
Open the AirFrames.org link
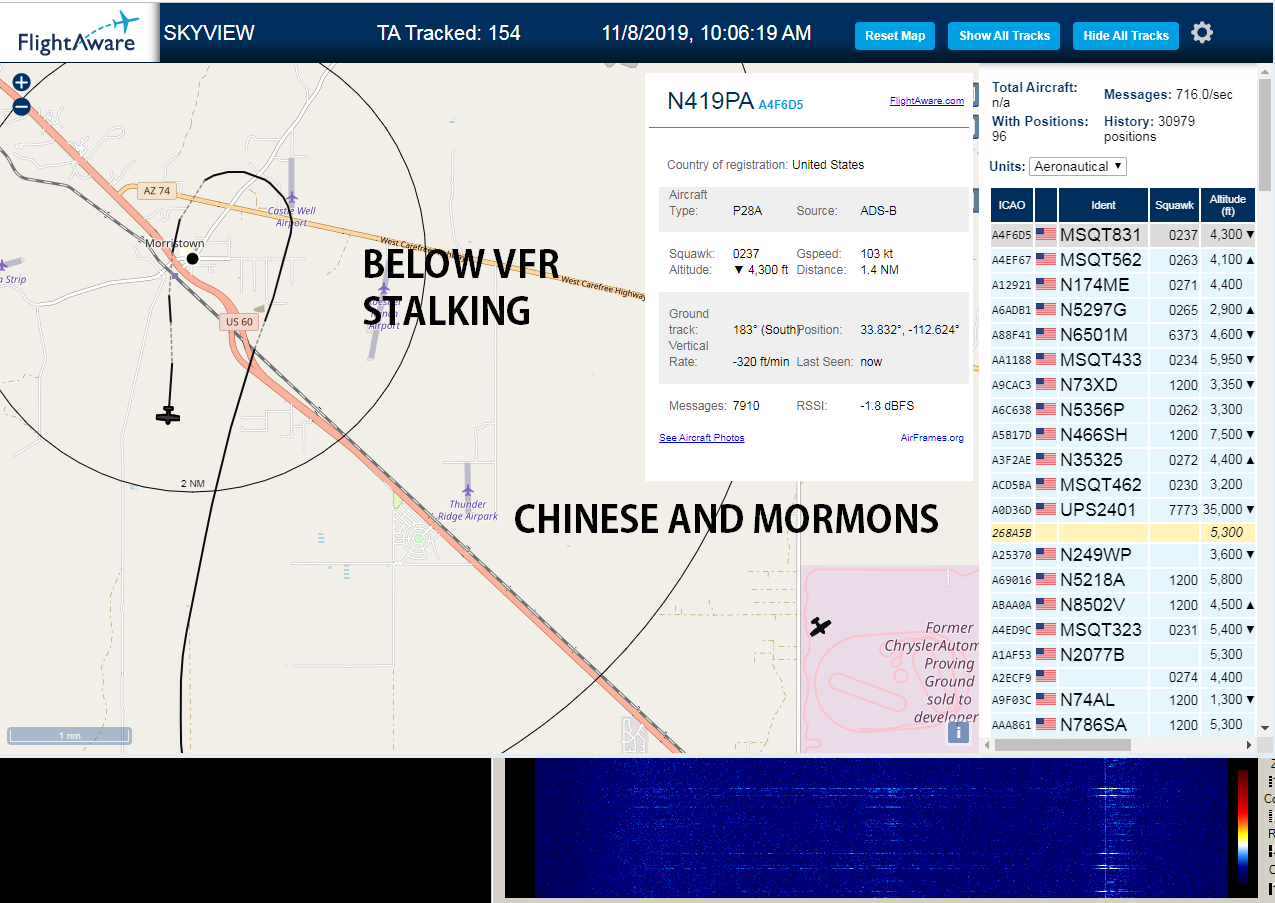932,437
